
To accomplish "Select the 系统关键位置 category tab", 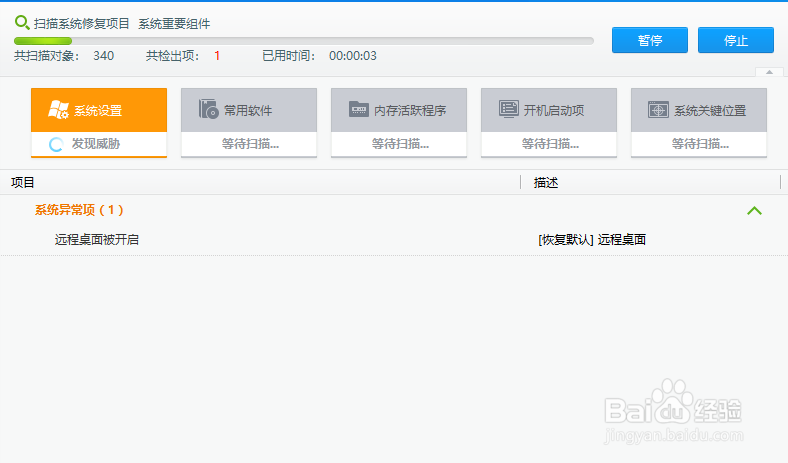I will 699,110.
